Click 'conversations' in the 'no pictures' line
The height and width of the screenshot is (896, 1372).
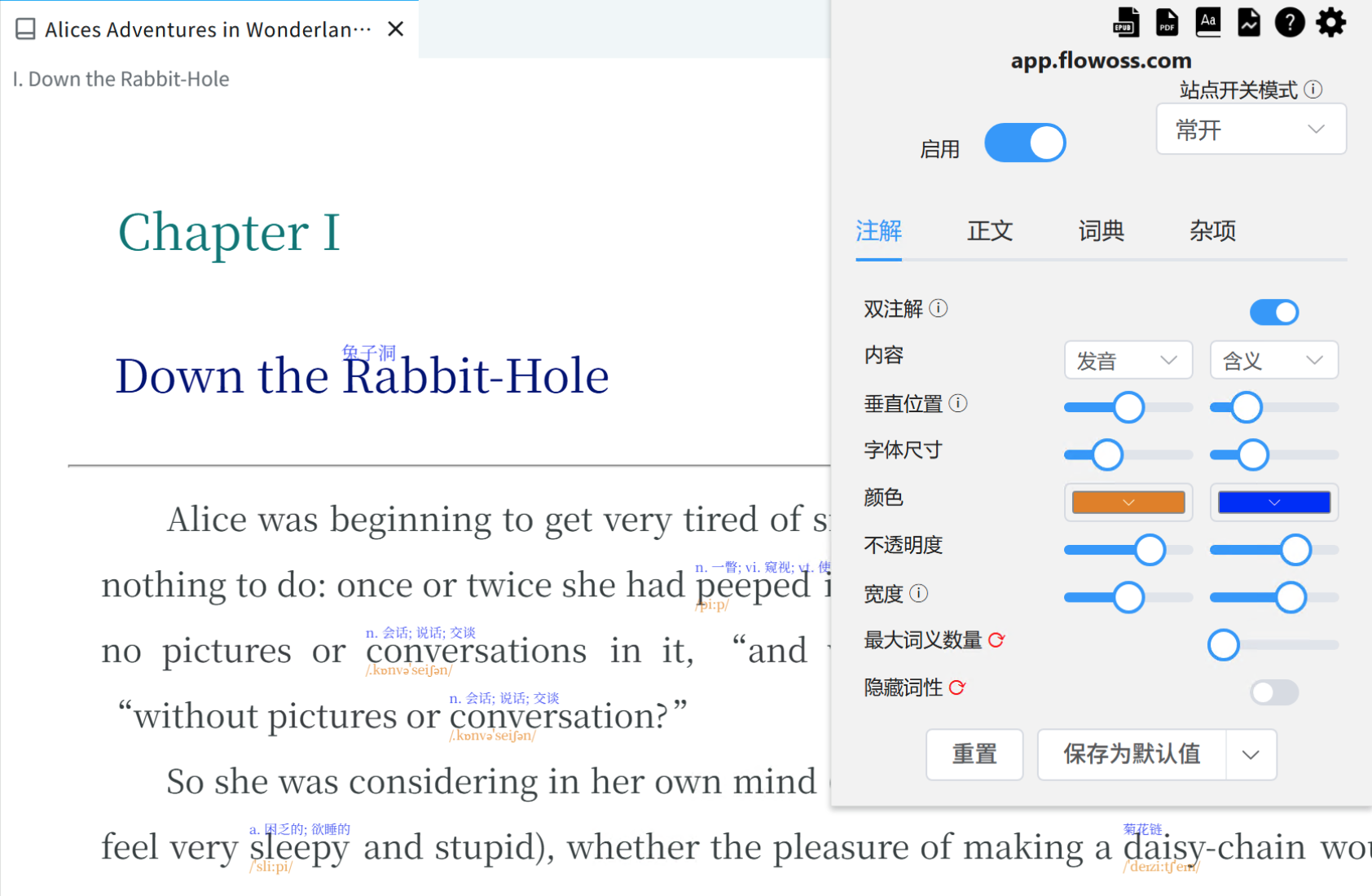pyautogui.click(x=477, y=651)
